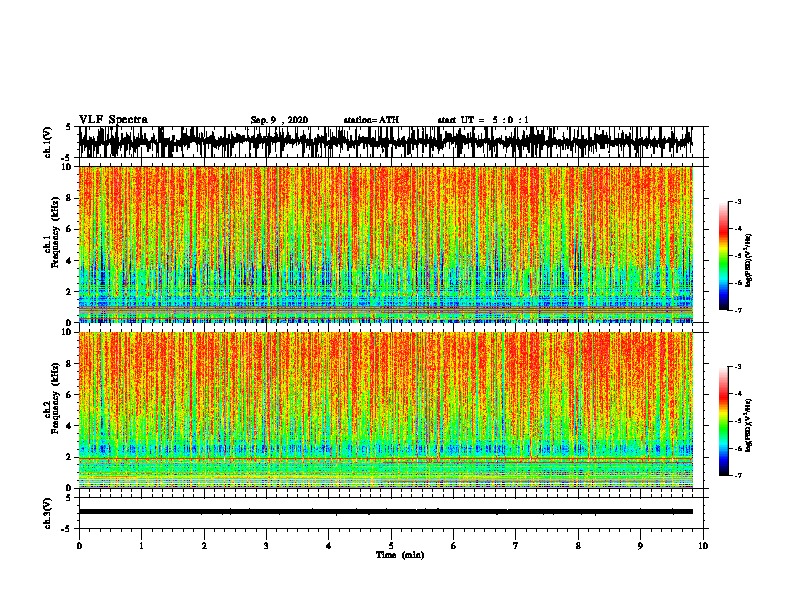Screen dimensions: 792x612
Task: Click the "-3" label on ch.1 color bar
Action: (x=737, y=202)
